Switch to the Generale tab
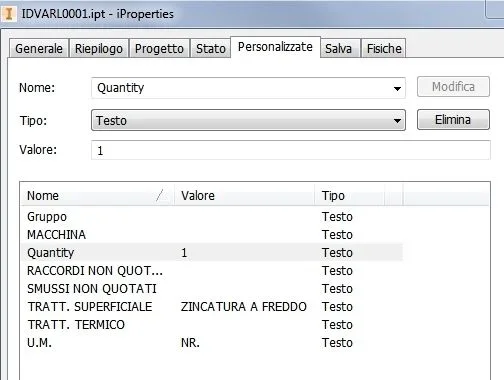This screenshot has width=504, height=380. coord(39,48)
